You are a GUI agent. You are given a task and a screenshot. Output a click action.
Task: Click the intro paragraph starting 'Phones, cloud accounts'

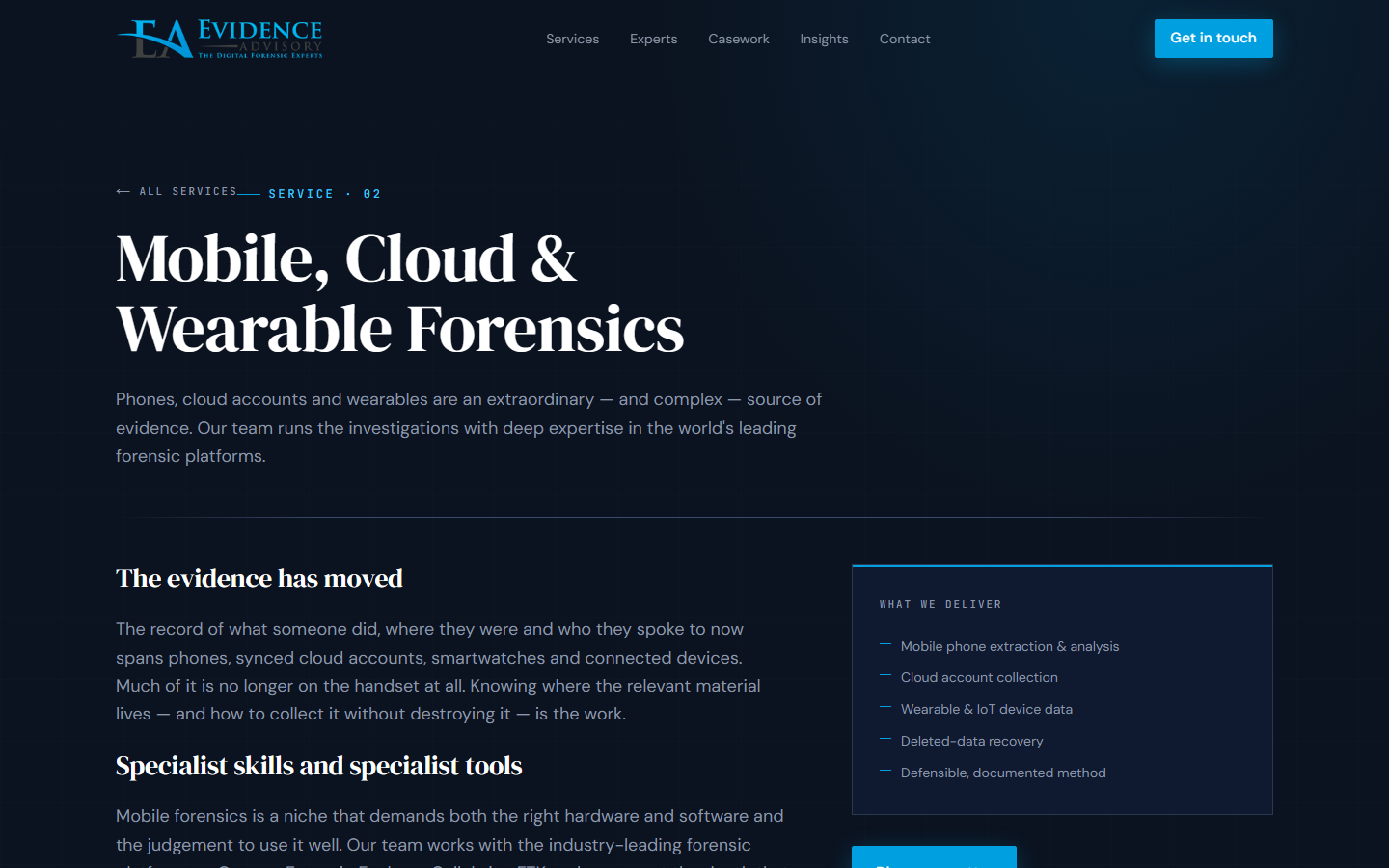[x=469, y=427]
